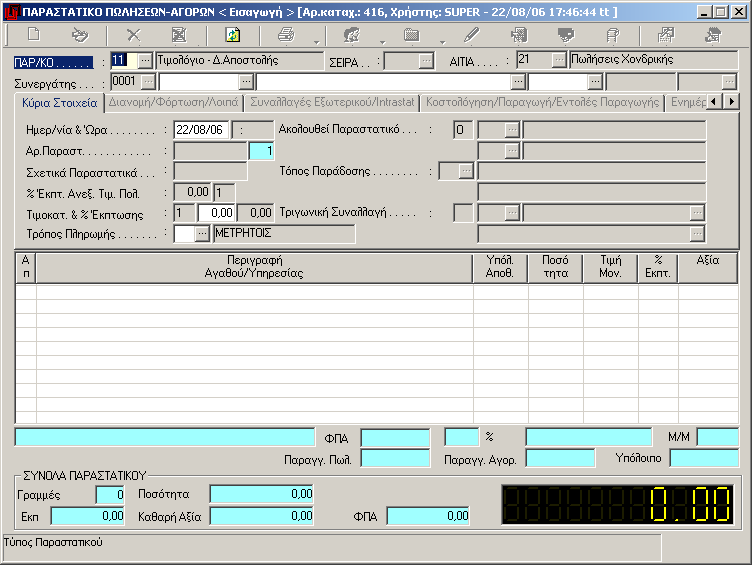Click the person search toolbar icon
This screenshot has height=565, width=752.
coord(352,35)
